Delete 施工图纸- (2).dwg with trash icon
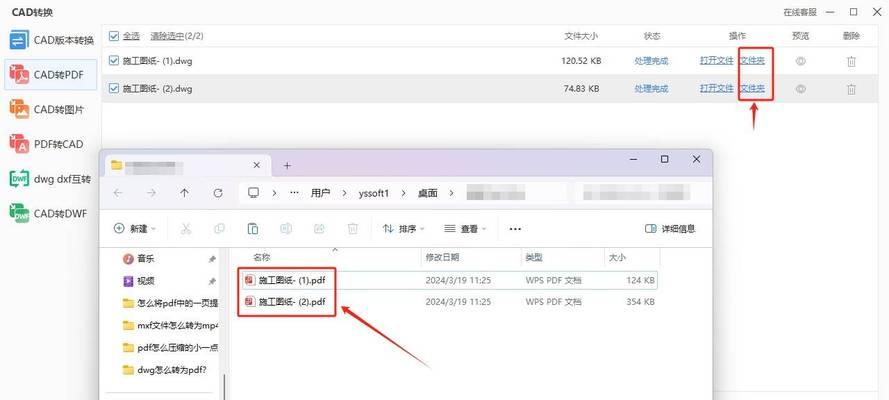889x400 pixels. 851,89
